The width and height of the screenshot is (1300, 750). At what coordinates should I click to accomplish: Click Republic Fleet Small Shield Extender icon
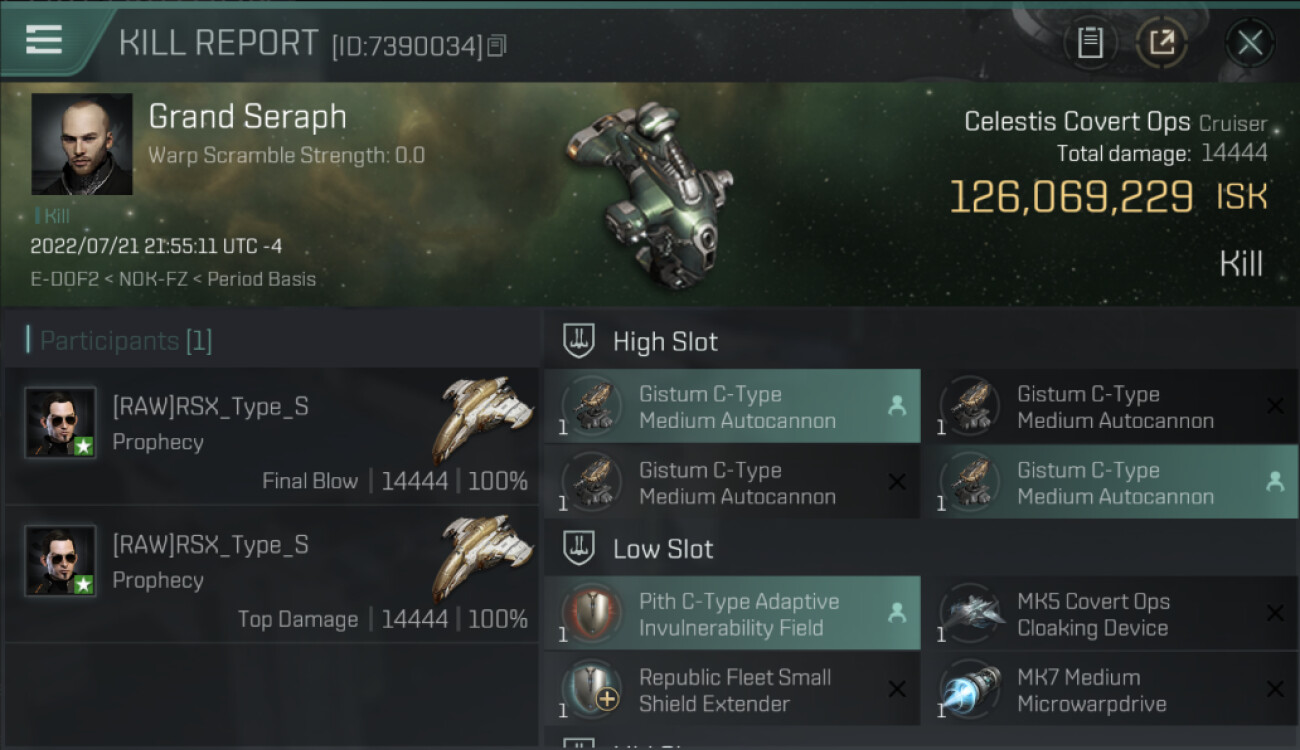[x=591, y=690]
